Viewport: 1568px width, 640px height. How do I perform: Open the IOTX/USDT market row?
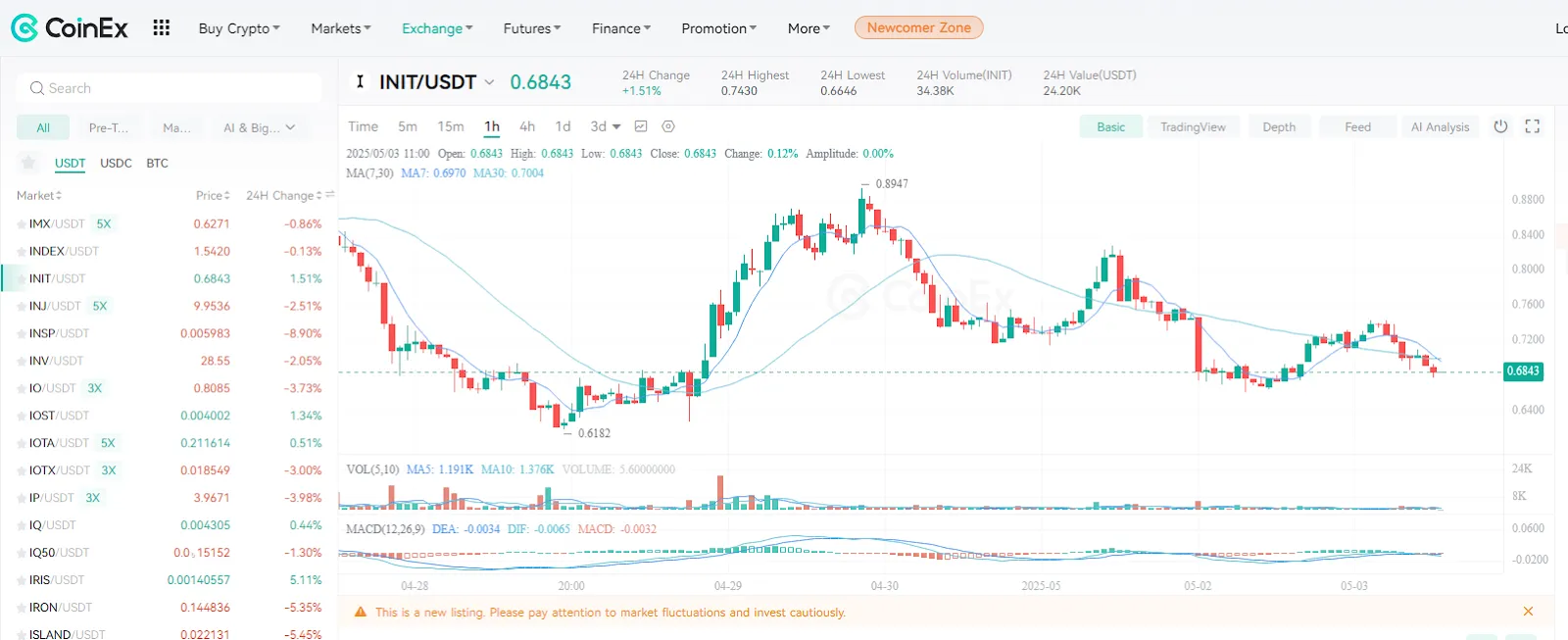pos(169,471)
